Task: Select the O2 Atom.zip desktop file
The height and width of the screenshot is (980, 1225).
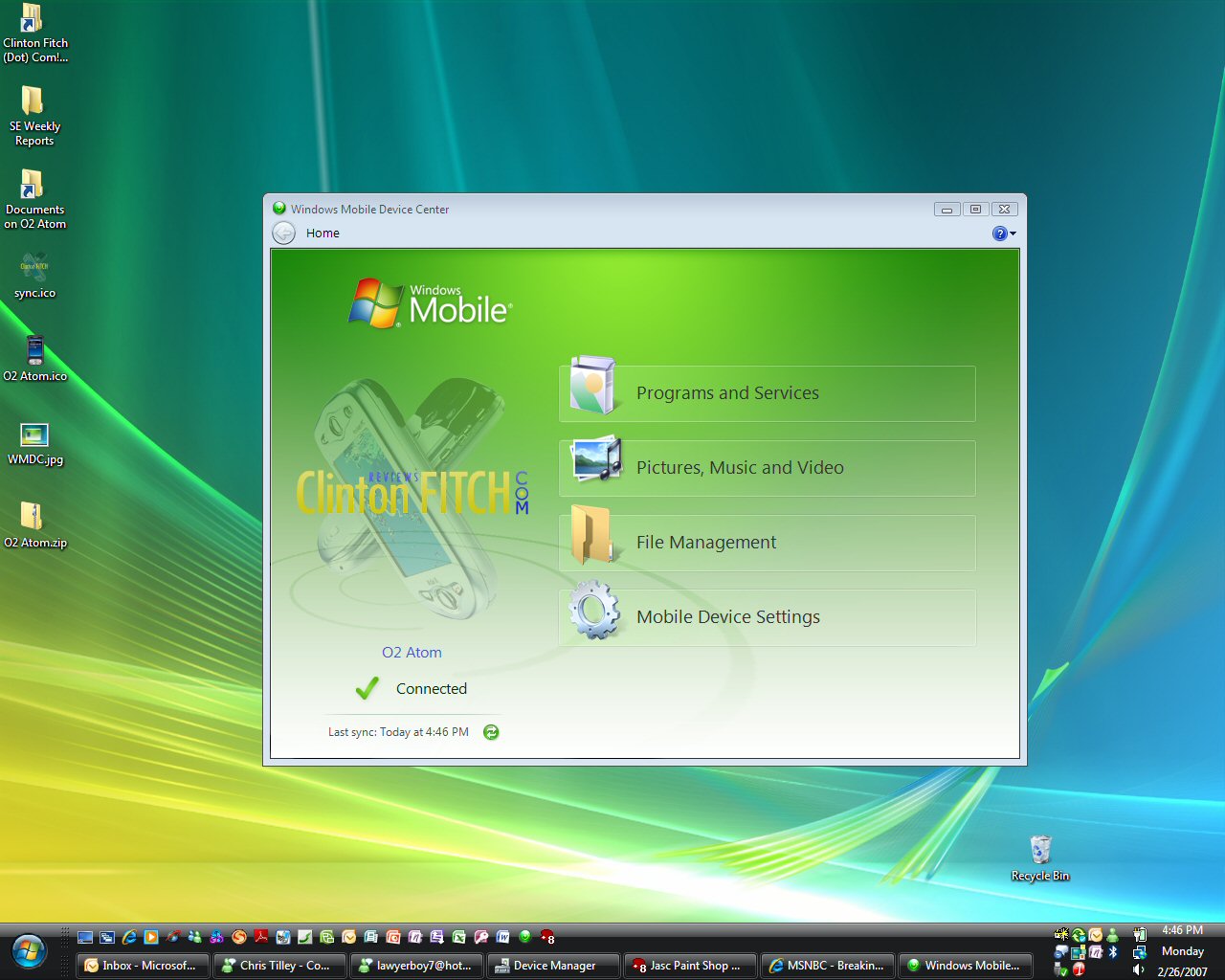Action: (34, 525)
